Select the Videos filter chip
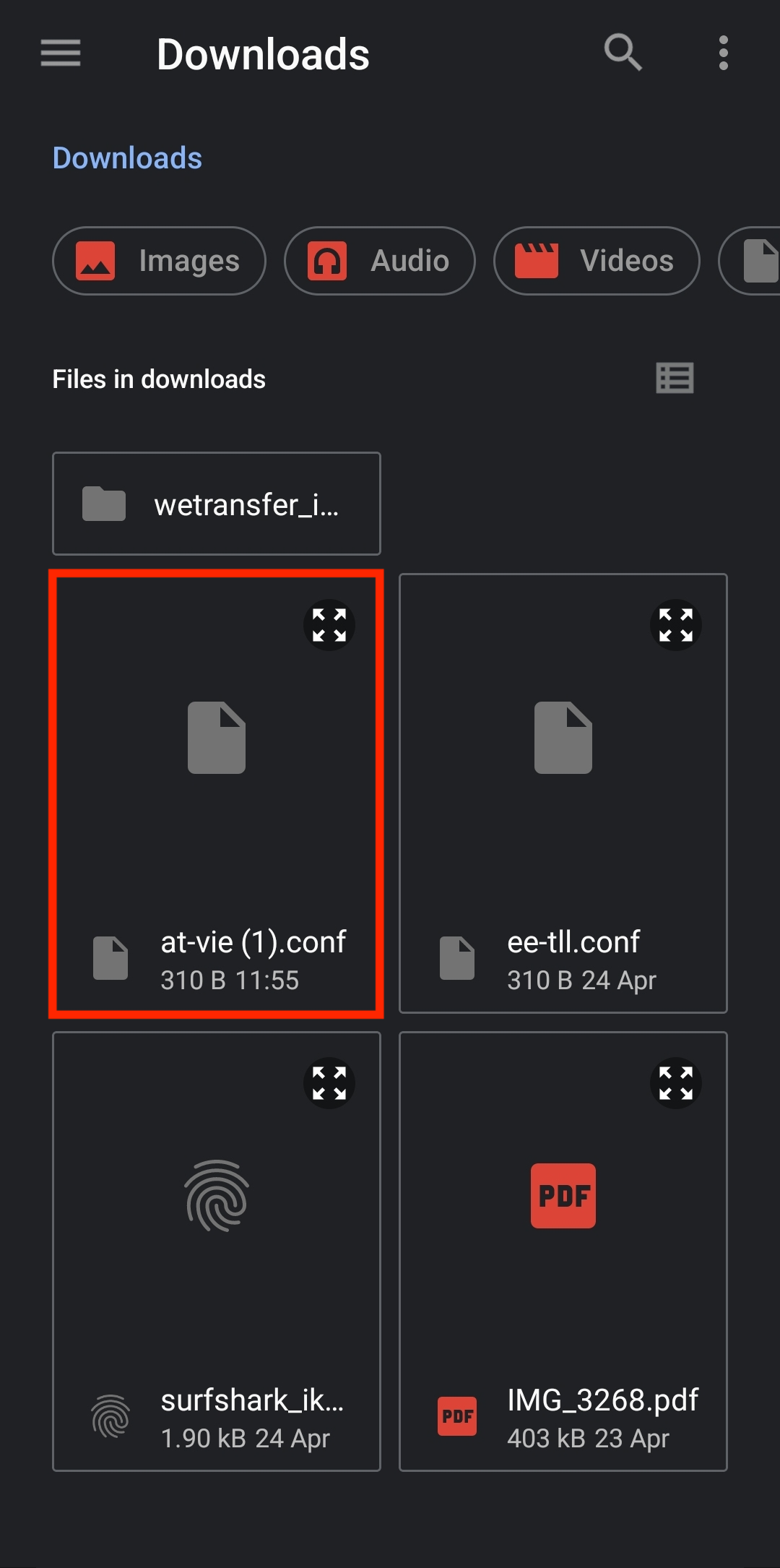 pyautogui.click(x=597, y=261)
